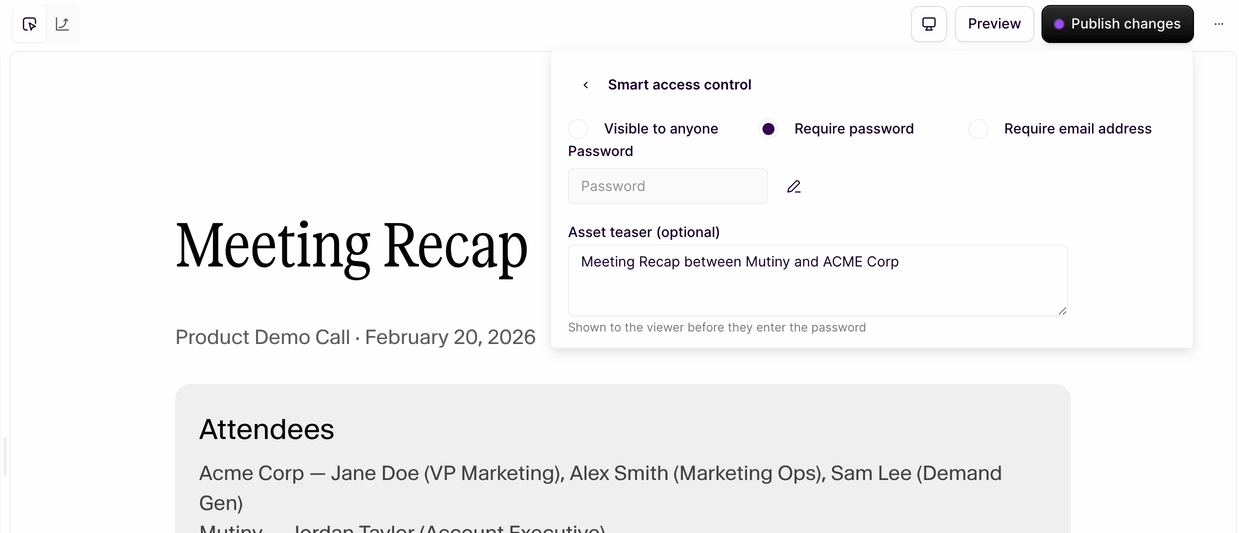1239x533 pixels.
Task: Click the Attendees section heading
Action: [266, 429]
